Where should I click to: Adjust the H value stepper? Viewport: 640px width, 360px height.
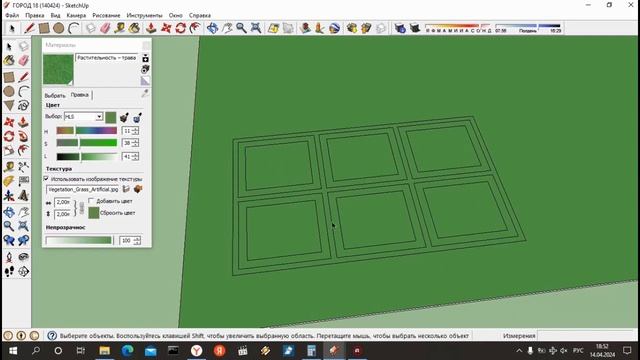click(x=136, y=131)
